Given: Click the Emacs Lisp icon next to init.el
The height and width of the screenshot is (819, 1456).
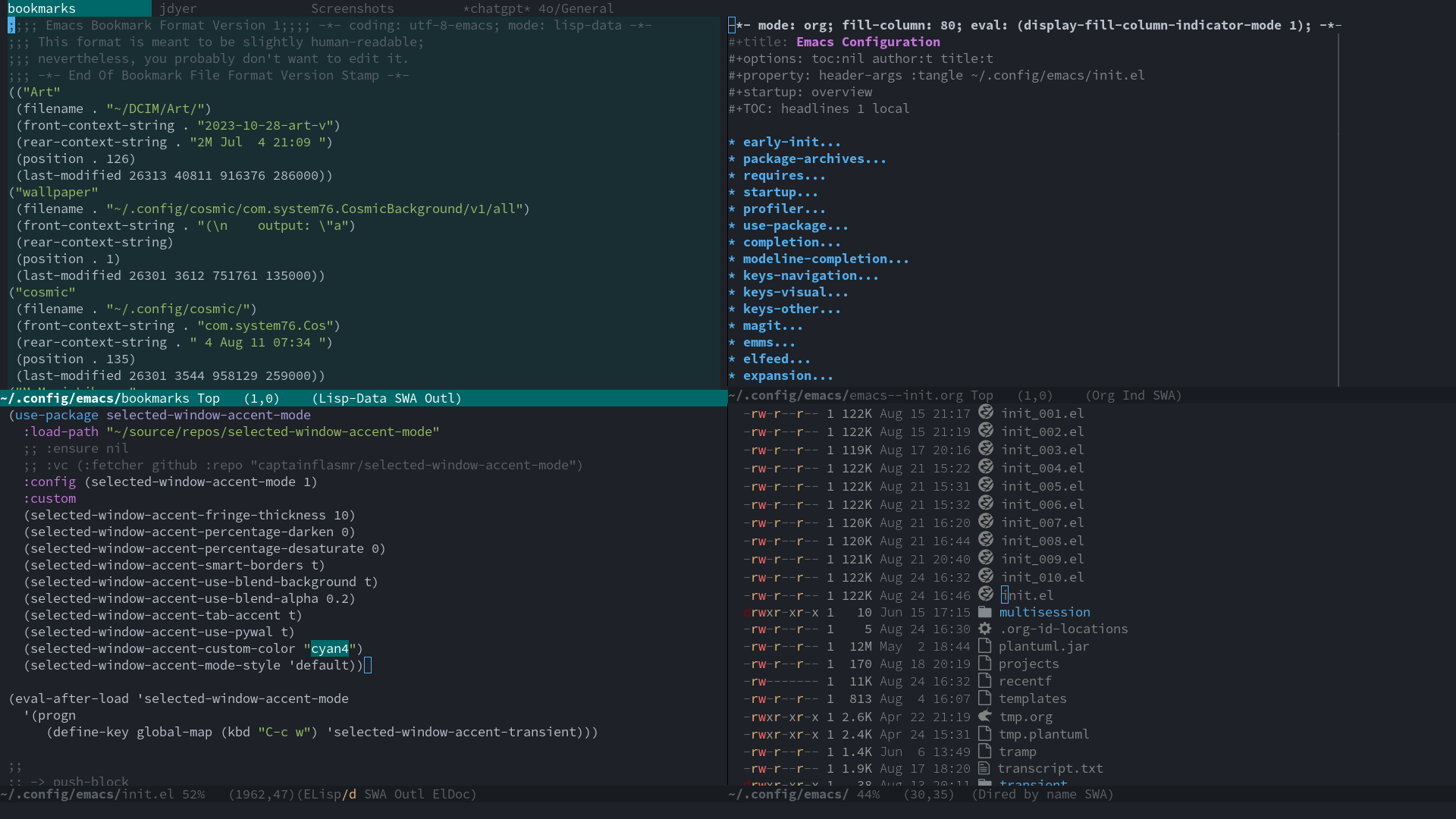Looking at the screenshot, I should pos(985,595).
